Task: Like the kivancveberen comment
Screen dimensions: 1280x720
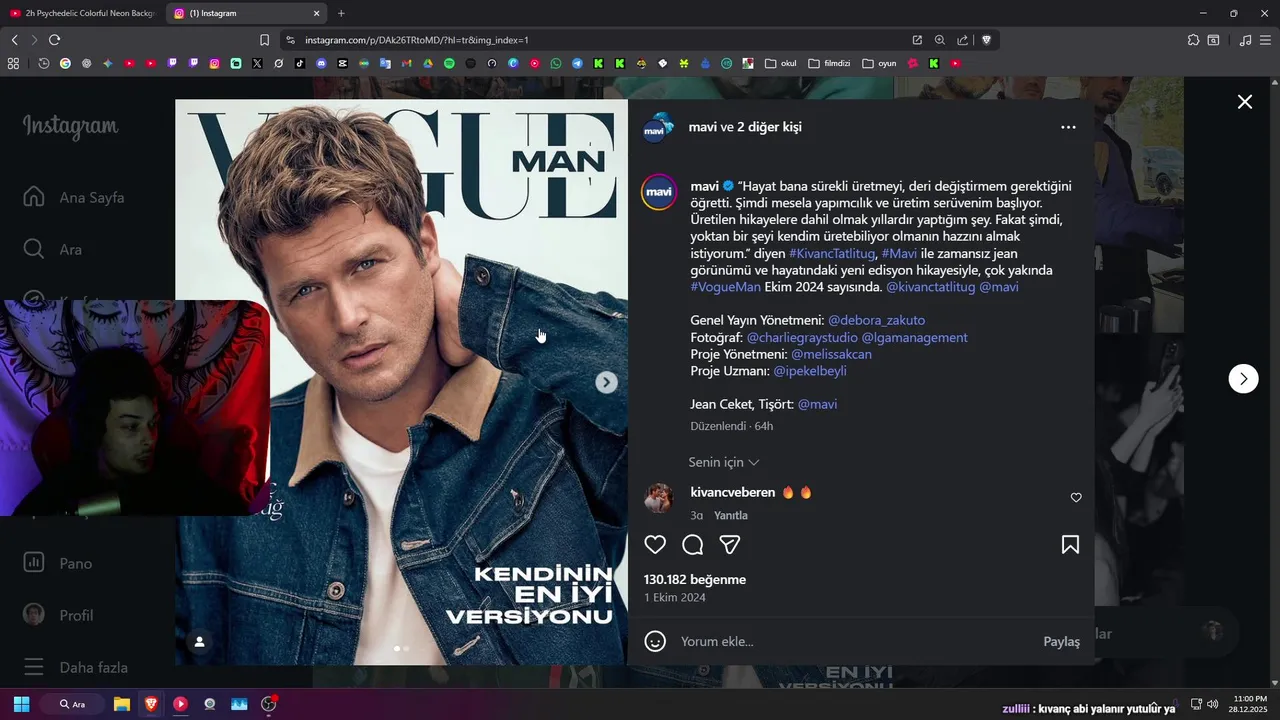Action: [1076, 497]
